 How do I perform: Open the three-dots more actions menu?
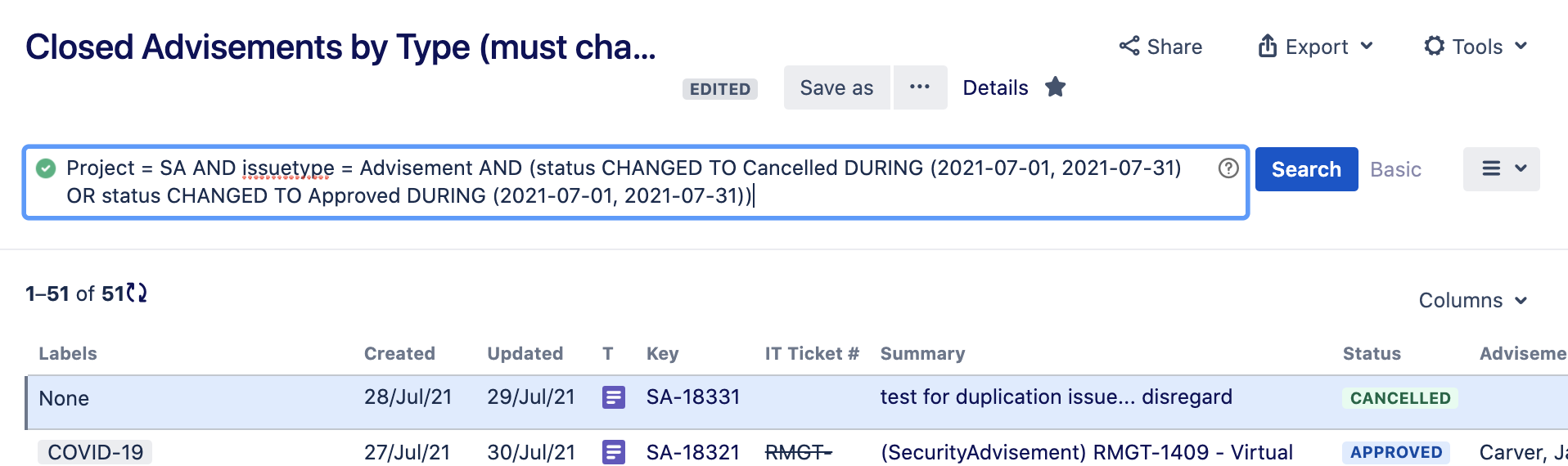pyautogui.click(x=920, y=87)
